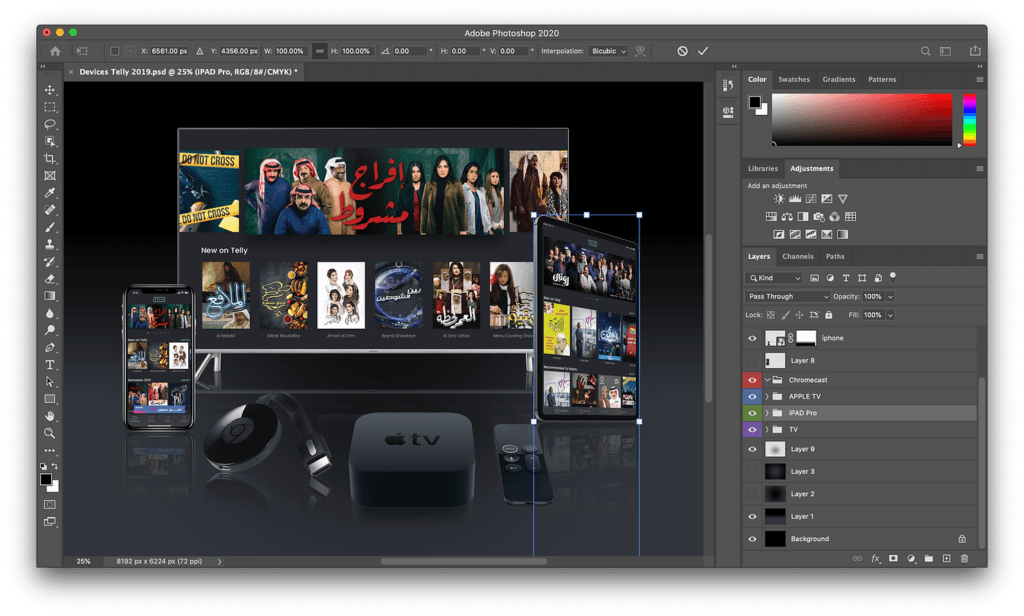This screenshot has height=616, width=1024.
Task: Select the Move tool
Action: 50,90
